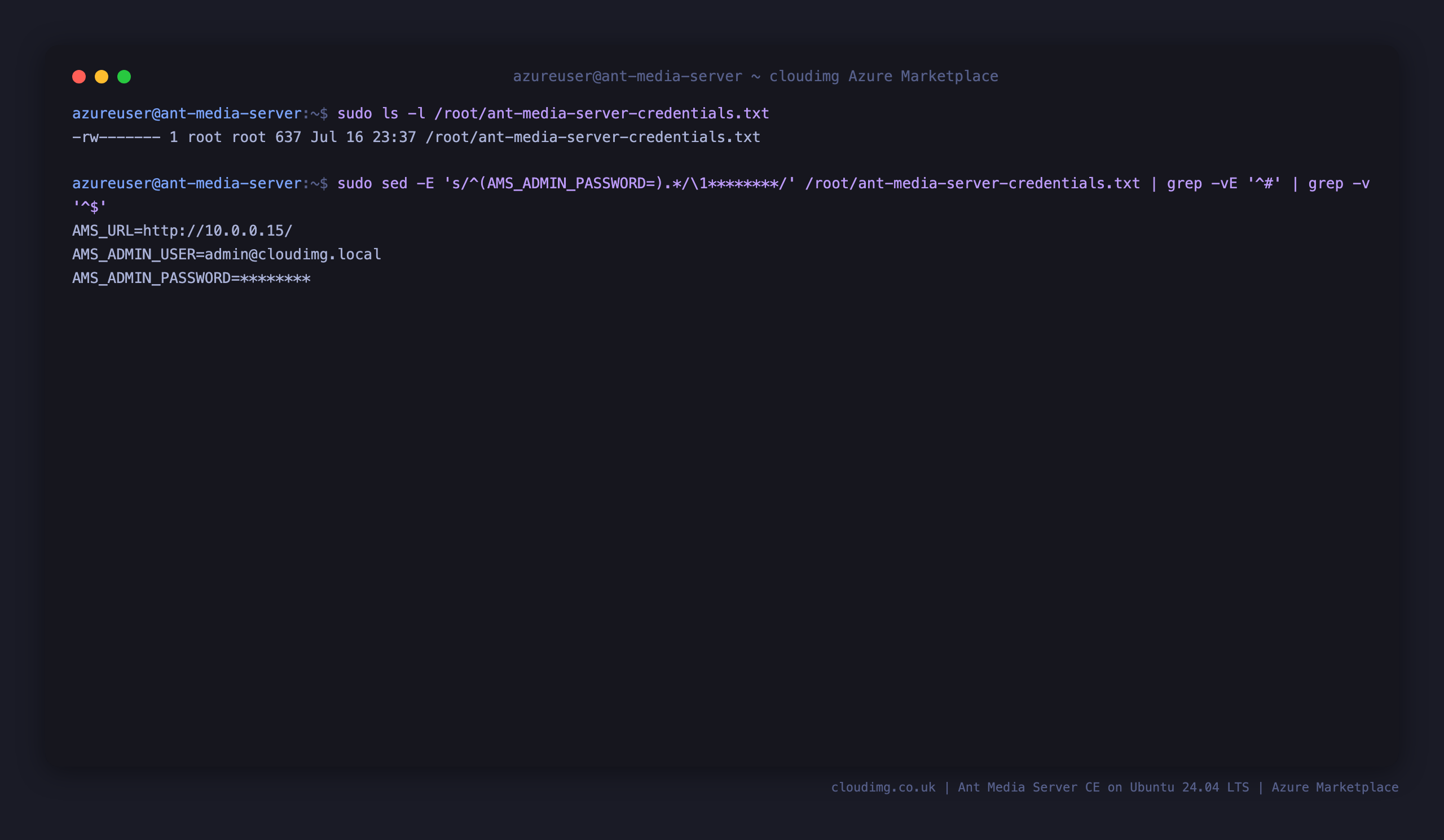Click the 'Jul 16 23:37' timestamp

[x=363, y=138]
